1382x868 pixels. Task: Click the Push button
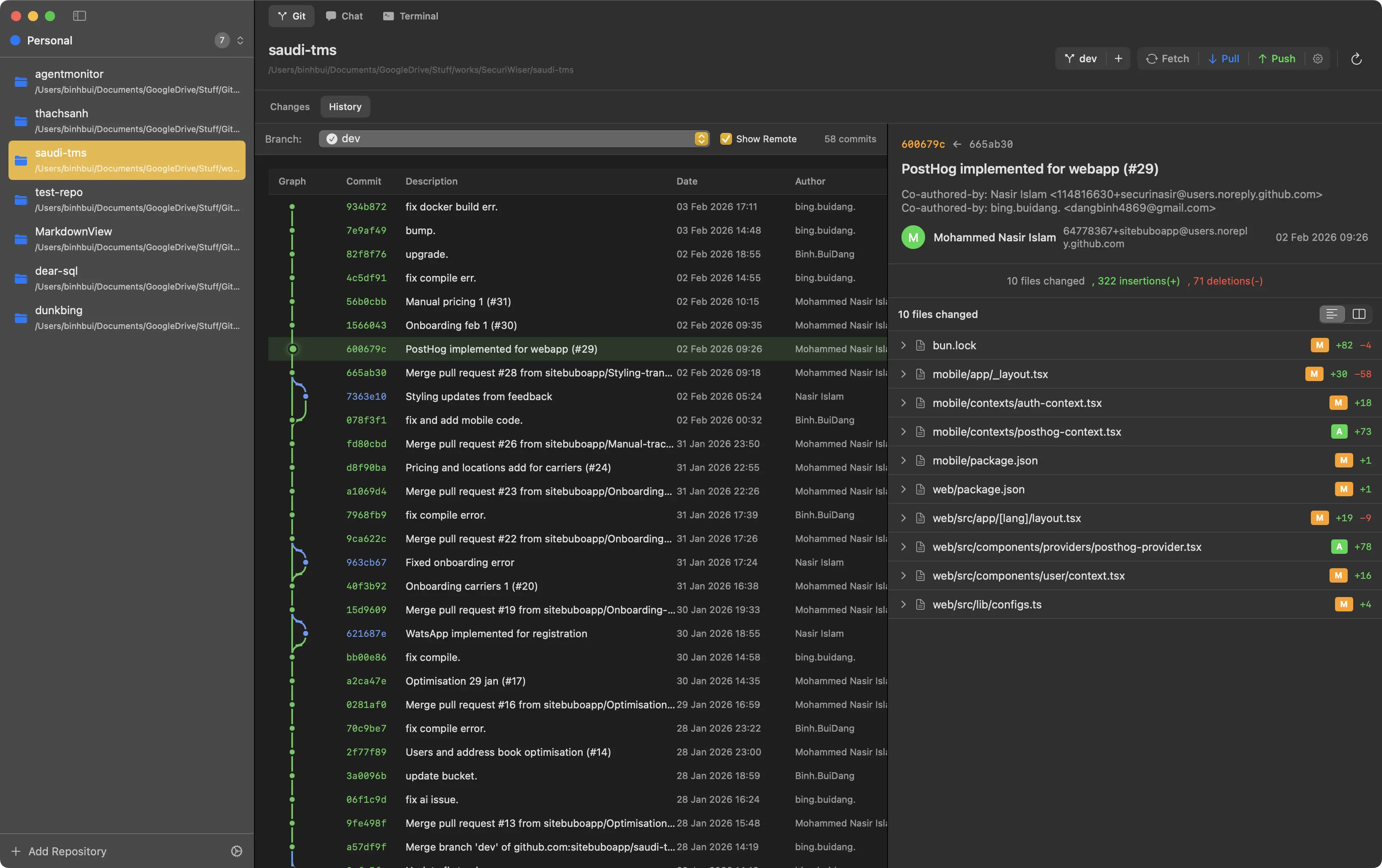1277,58
